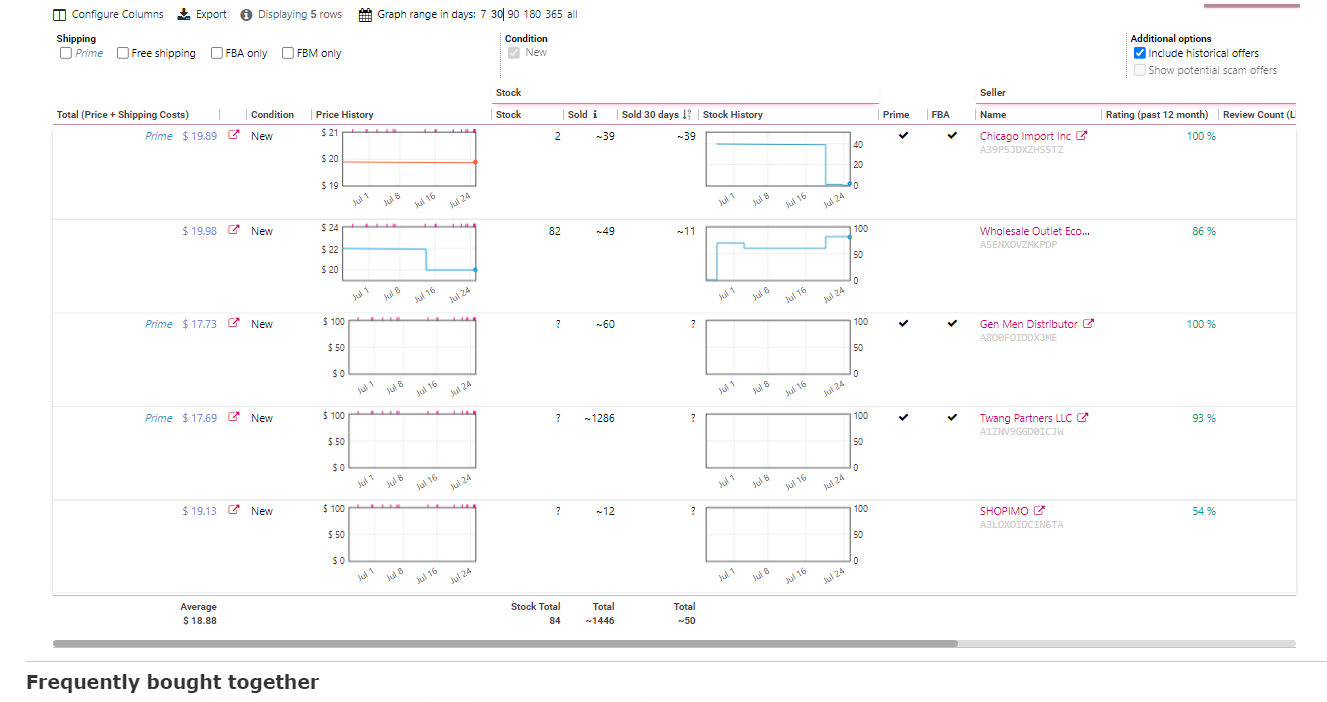Viewport: 1327px width, 702px height.
Task: Uncheck Include historical offers
Action: 1140,53
